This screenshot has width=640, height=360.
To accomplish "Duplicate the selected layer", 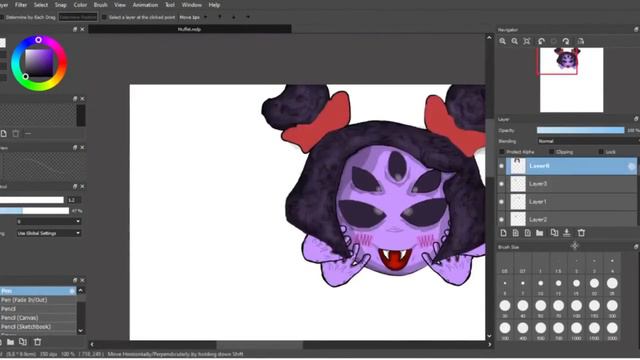I will click(554, 233).
